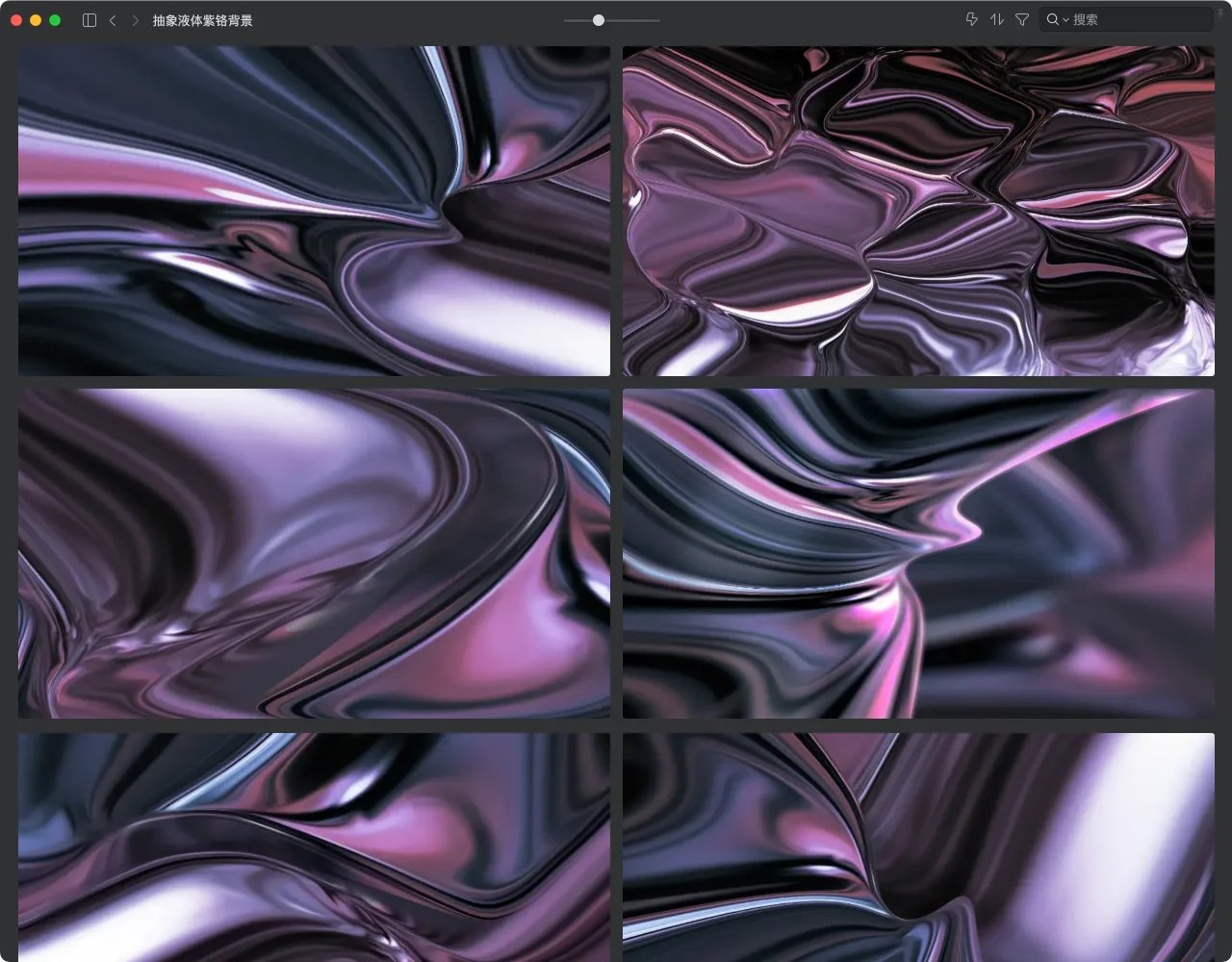
Task: Click into the 搜索 search field
Action: (x=1136, y=19)
